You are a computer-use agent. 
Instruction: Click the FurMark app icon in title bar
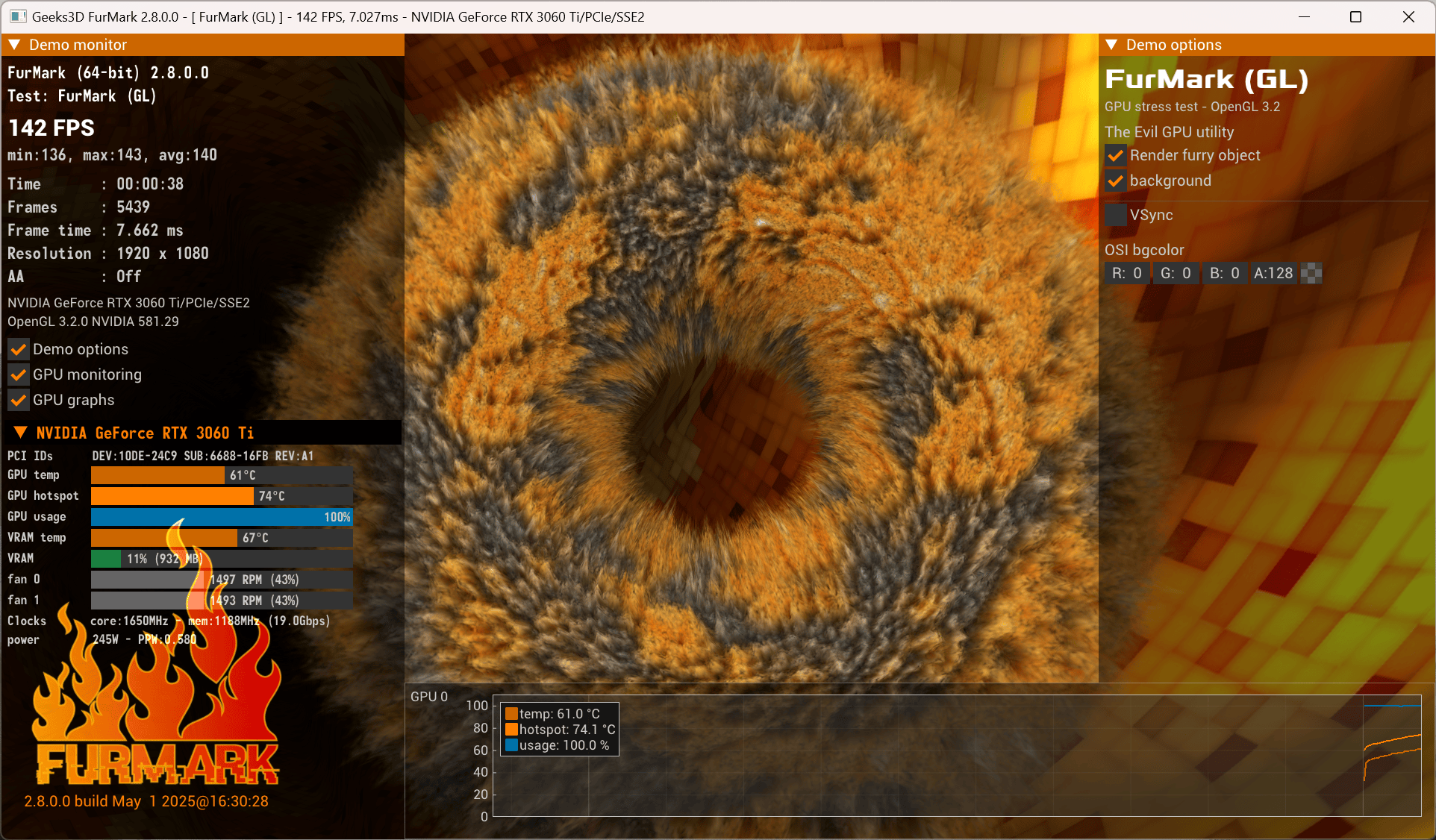pyautogui.click(x=18, y=16)
